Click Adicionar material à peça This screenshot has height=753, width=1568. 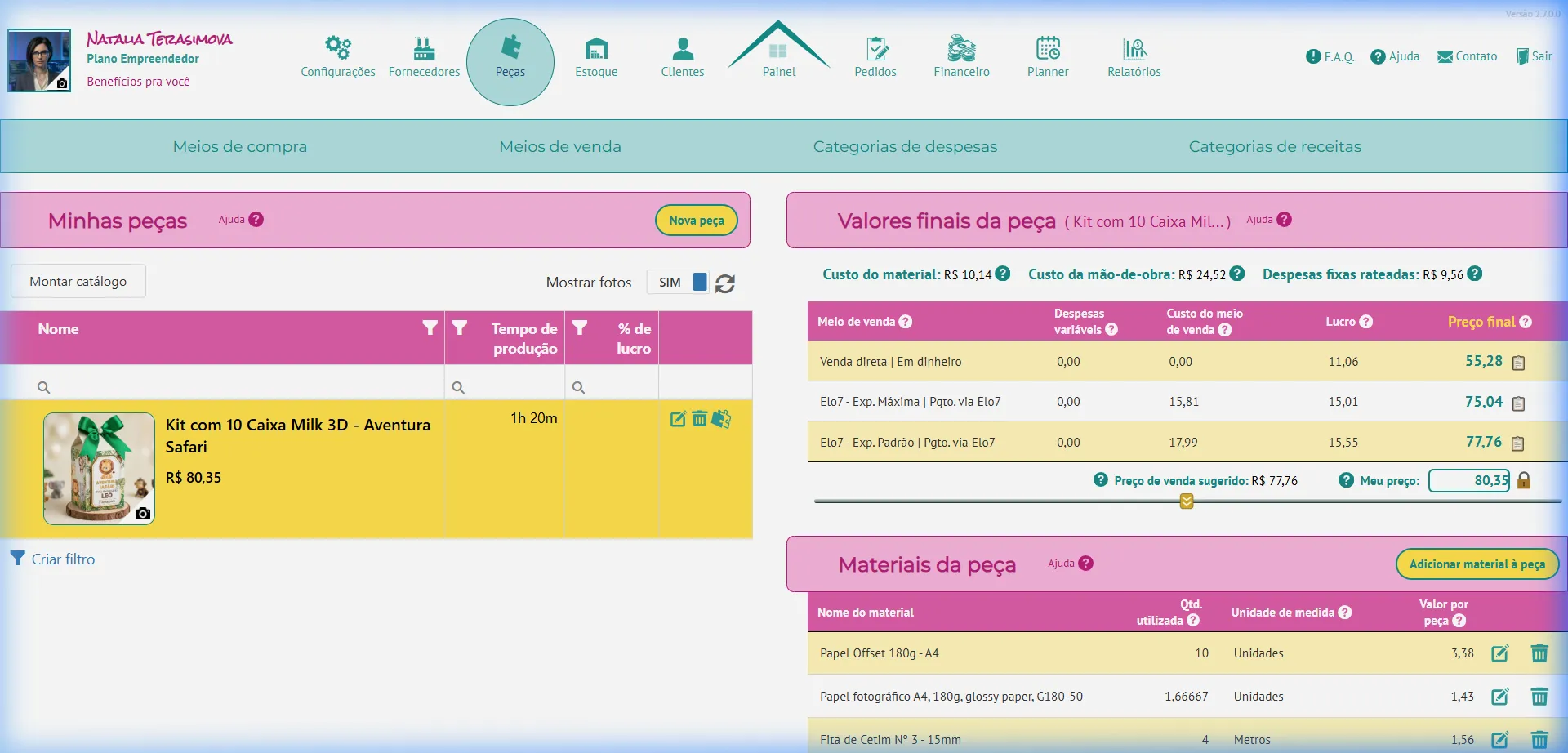(x=1477, y=564)
